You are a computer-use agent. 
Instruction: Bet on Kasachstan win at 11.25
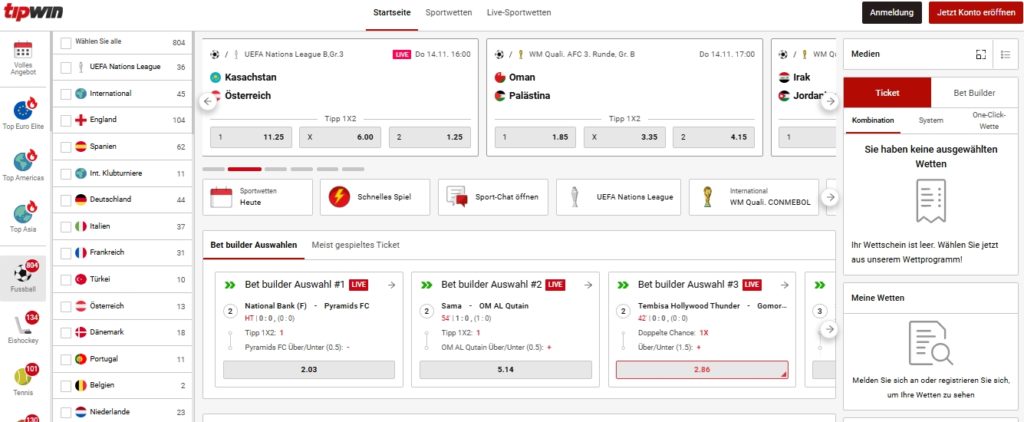point(251,137)
